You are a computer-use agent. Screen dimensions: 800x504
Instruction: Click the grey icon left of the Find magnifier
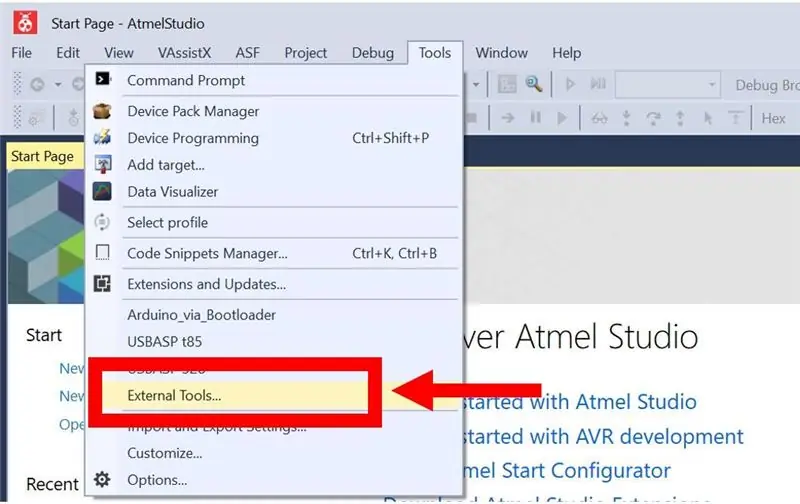coord(507,84)
